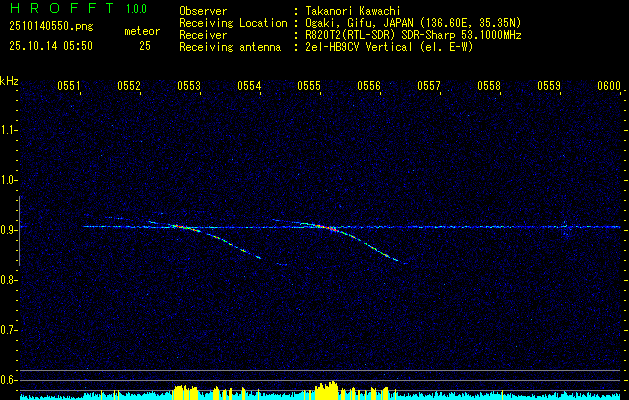Click the R820T2(RTL-SDR) SDR-Sharp receiver text
The width and height of the screenshot is (629, 400).
414,35
